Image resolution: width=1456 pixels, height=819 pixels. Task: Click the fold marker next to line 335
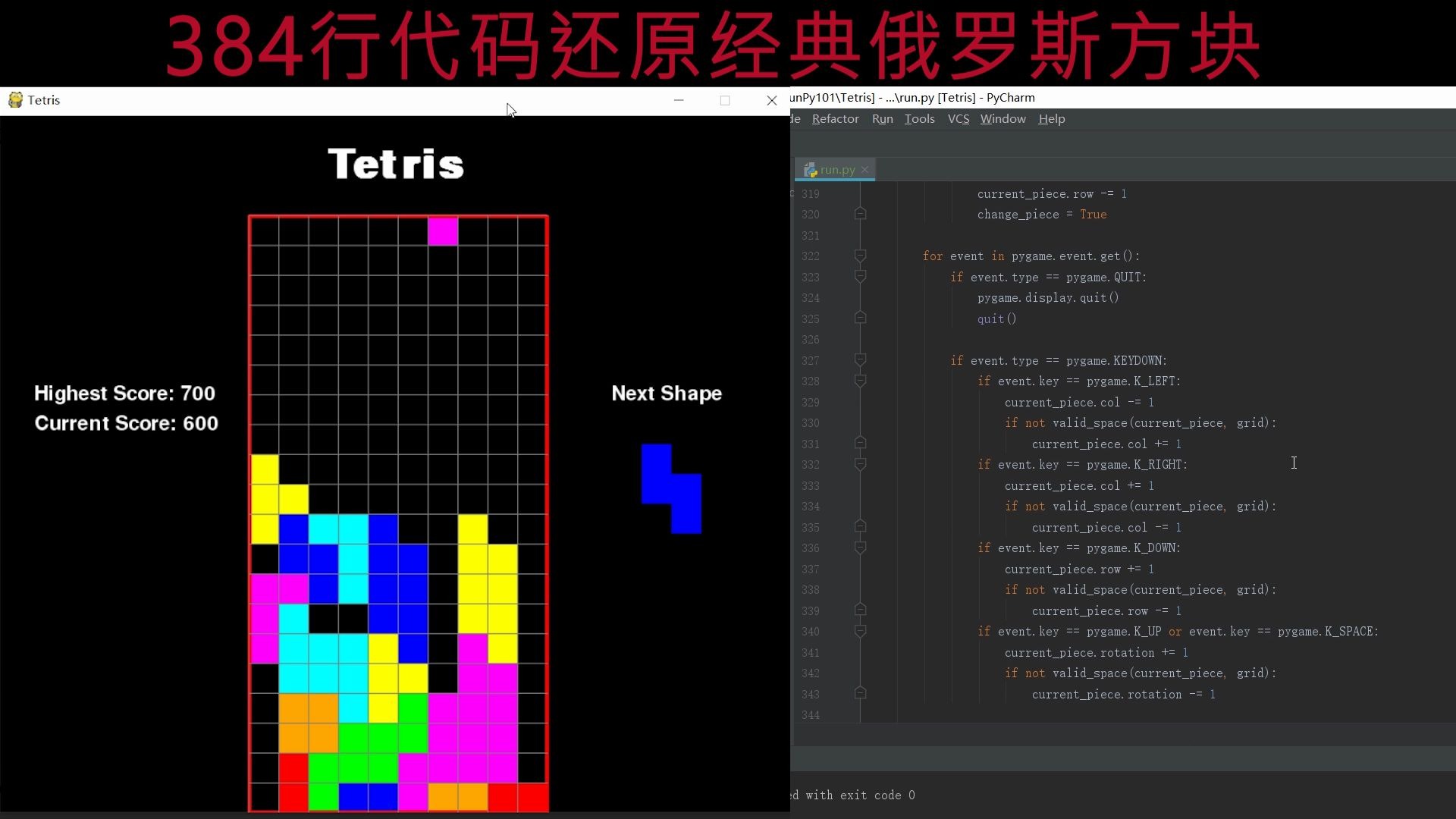pos(861,526)
